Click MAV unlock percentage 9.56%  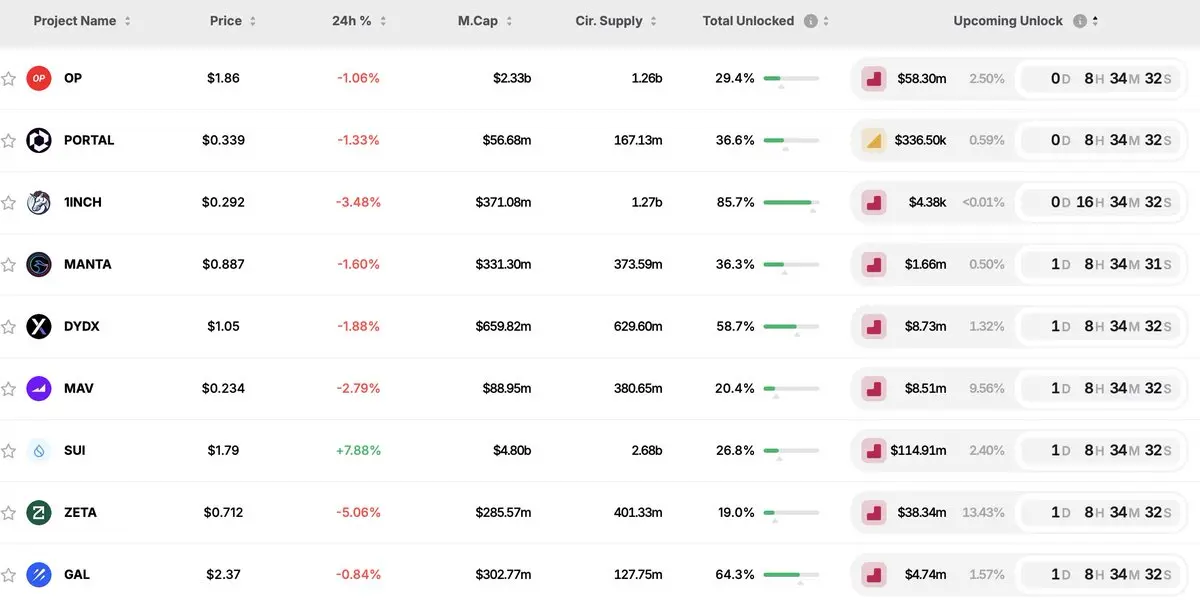coord(987,388)
